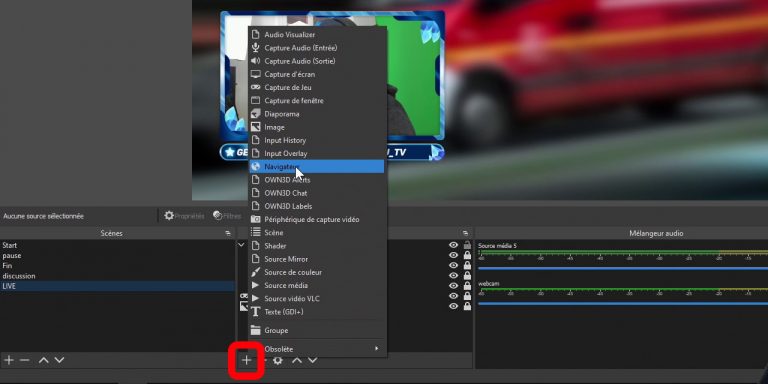Screen dimensions: 768x384
Task: Select the LIVE scene
Action: point(118,286)
